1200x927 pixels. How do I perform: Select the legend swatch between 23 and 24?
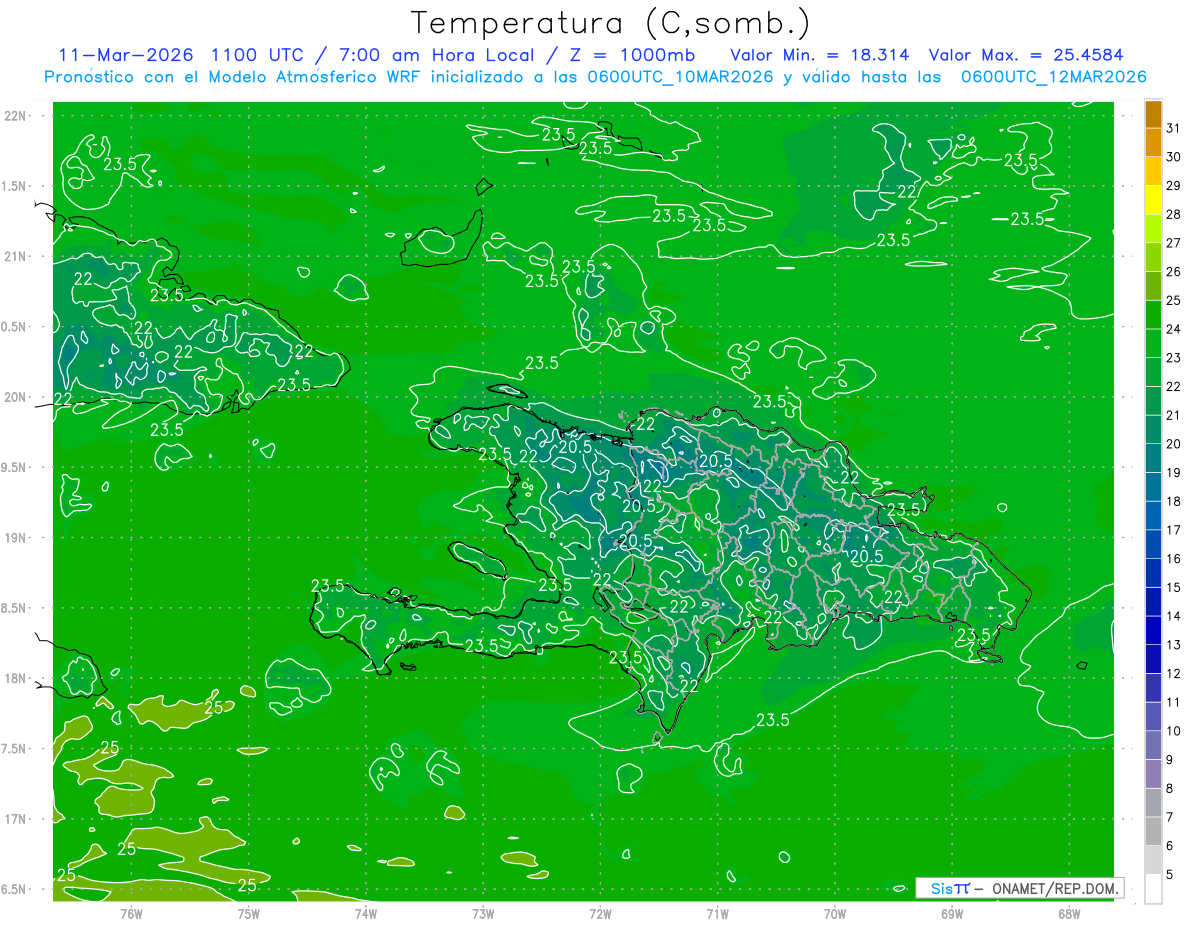[1153, 344]
